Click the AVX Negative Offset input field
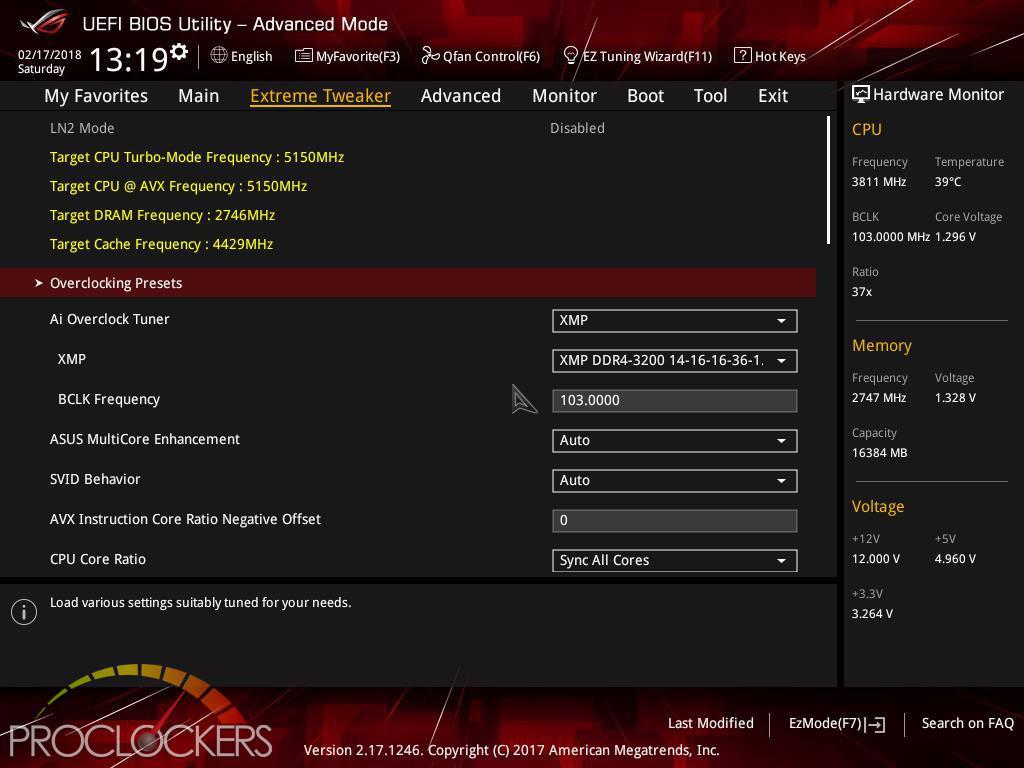The image size is (1024, 768). [675, 520]
